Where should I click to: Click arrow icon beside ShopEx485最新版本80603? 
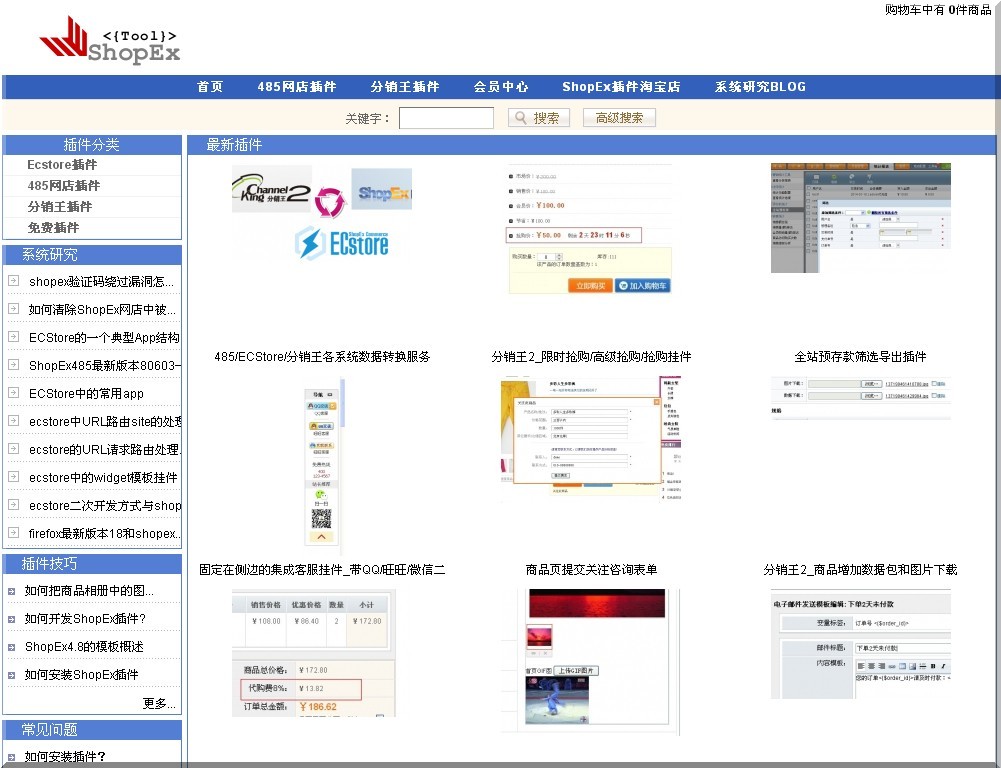13,365
